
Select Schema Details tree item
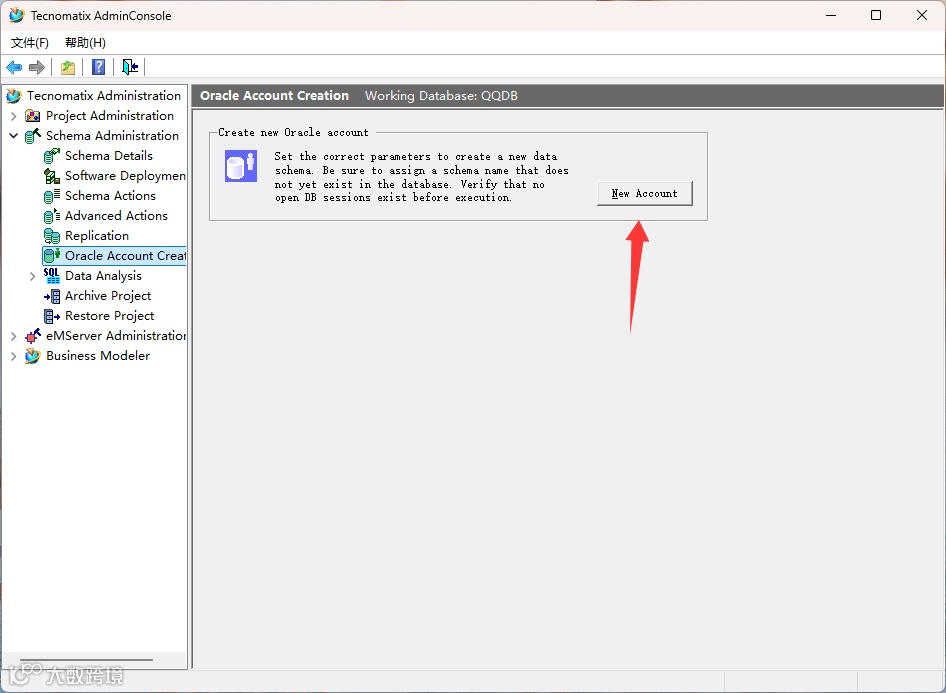[x=109, y=156]
